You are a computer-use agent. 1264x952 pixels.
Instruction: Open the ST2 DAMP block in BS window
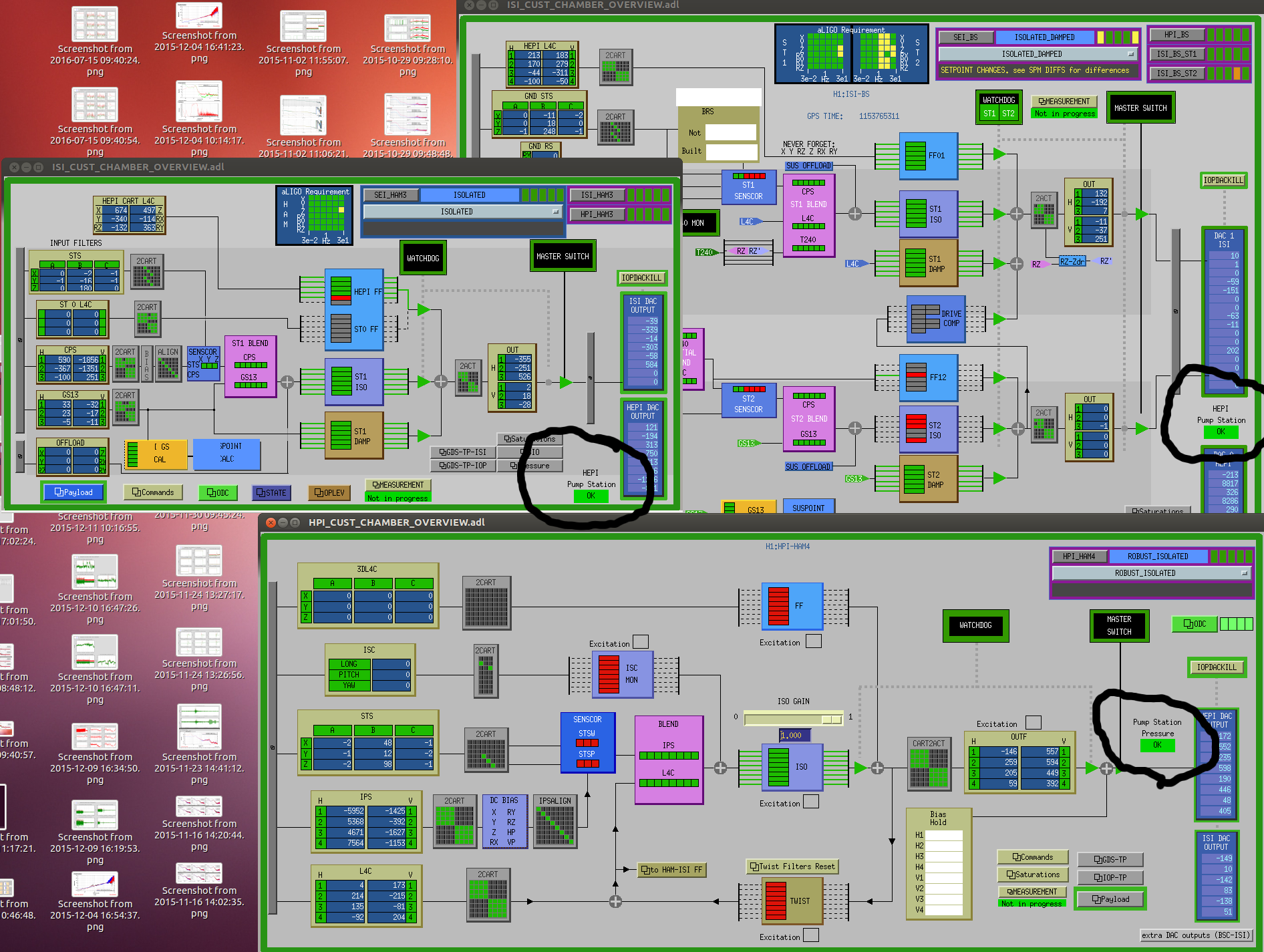coord(929,479)
